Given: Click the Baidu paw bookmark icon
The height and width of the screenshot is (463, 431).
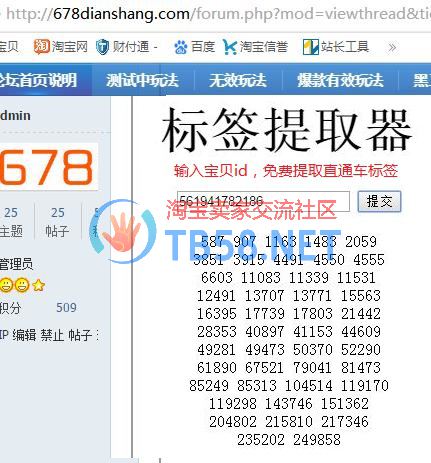Looking at the screenshot, I should [181, 47].
